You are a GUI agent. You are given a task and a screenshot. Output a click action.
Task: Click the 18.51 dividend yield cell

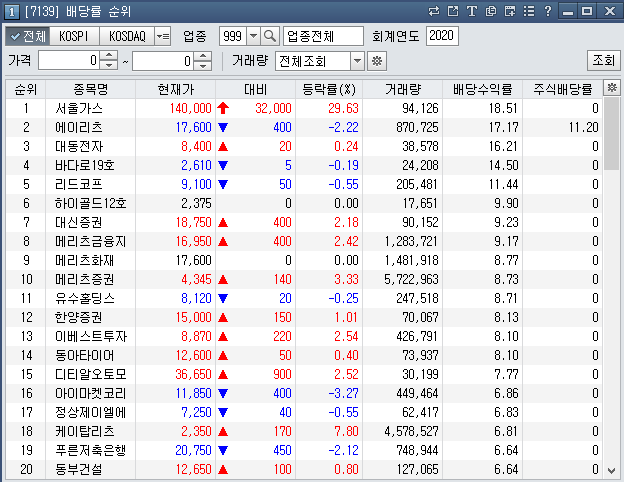click(x=503, y=108)
